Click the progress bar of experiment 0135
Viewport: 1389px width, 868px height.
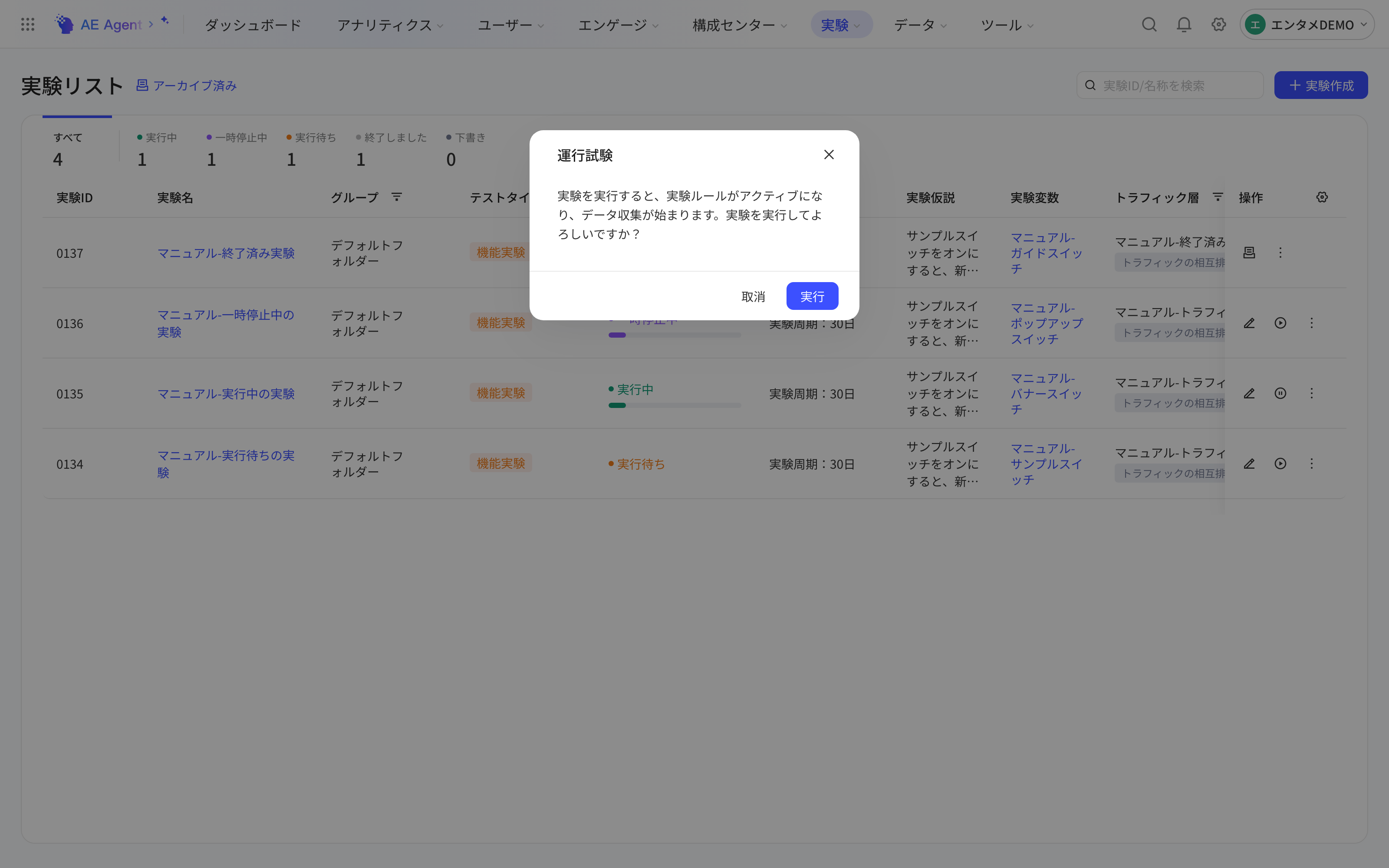click(675, 405)
